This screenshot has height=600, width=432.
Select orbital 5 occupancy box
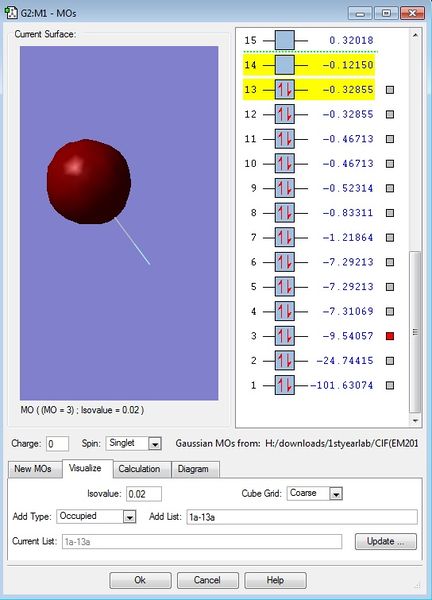tap(285, 287)
